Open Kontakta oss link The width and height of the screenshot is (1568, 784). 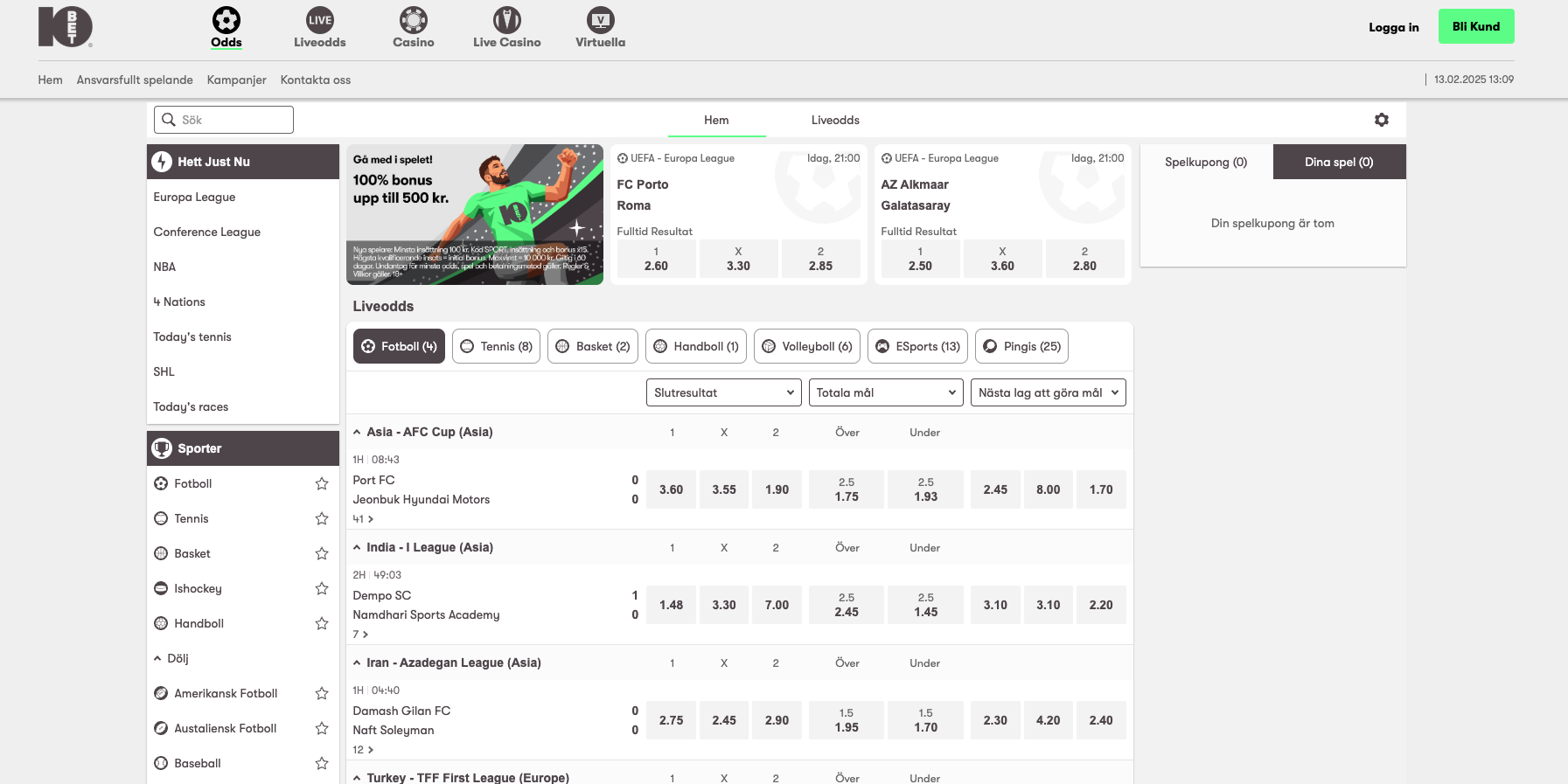click(316, 80)
